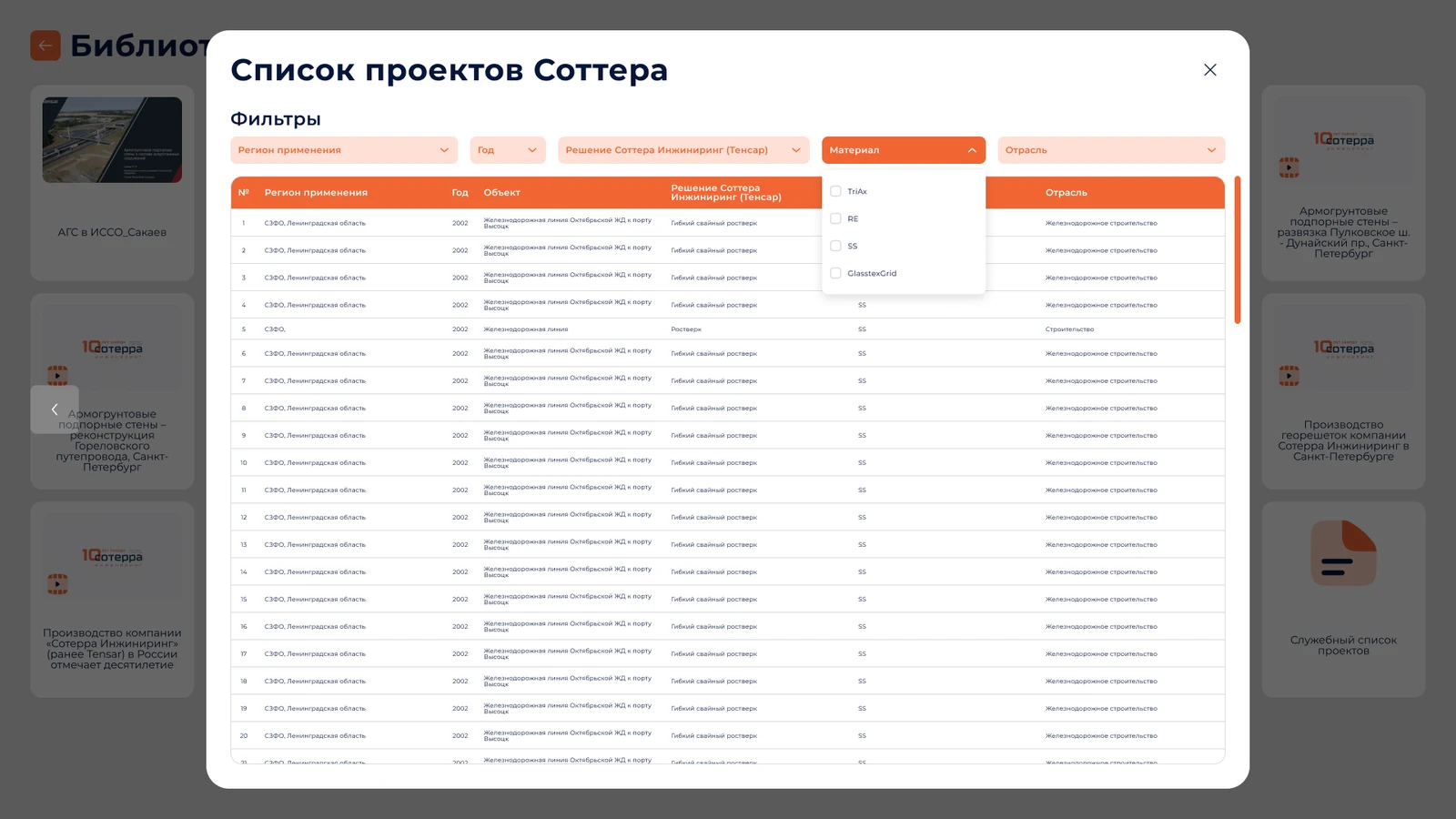Click row 5 Железнодорожная линия cell

coord(525,329)
